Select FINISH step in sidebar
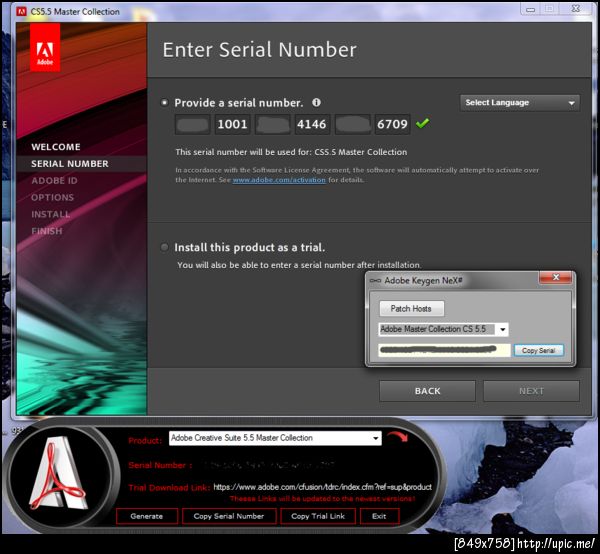The image size is (600, 554). pyautogui.click(x=47, y=231)
